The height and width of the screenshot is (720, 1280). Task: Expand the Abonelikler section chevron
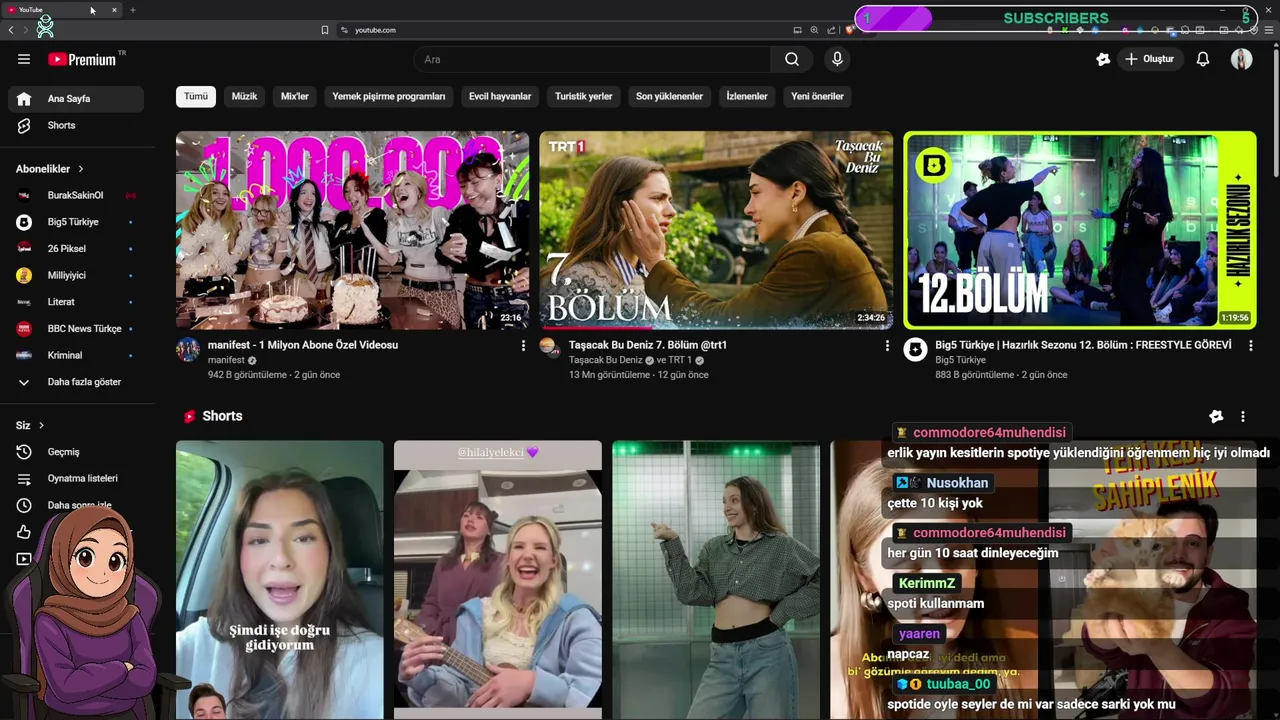[x=81, y=169]
